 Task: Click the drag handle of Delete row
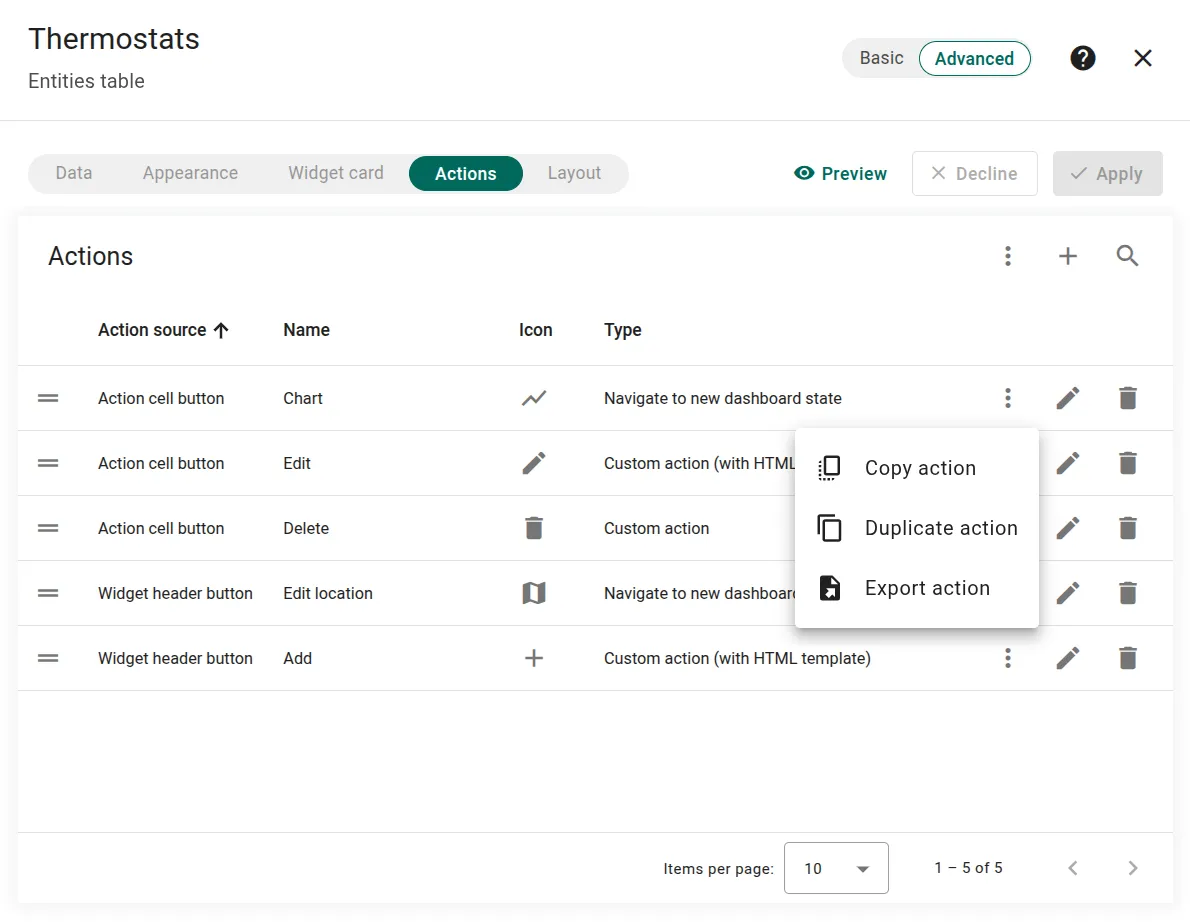pyautogui.click(x=48, y=528)
